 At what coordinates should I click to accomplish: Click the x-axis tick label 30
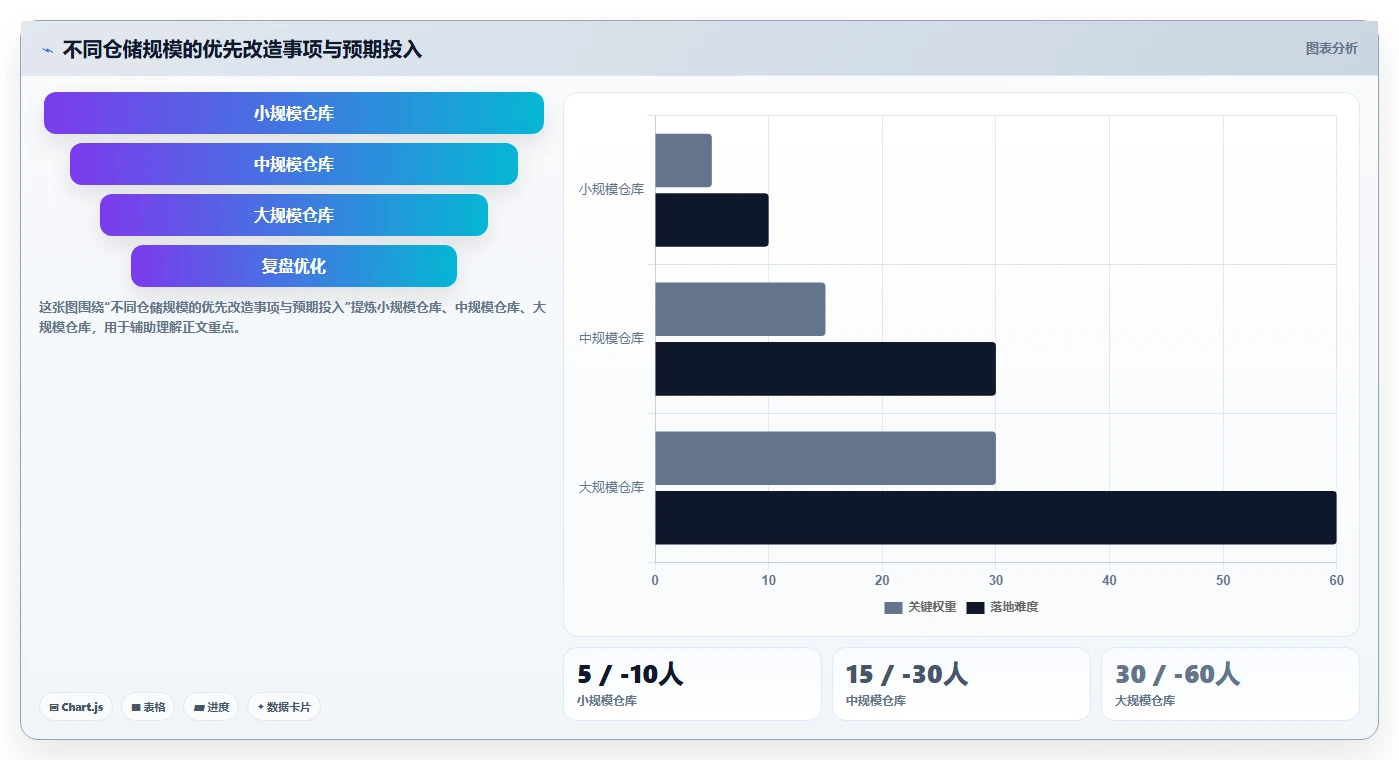click(996, 581)
